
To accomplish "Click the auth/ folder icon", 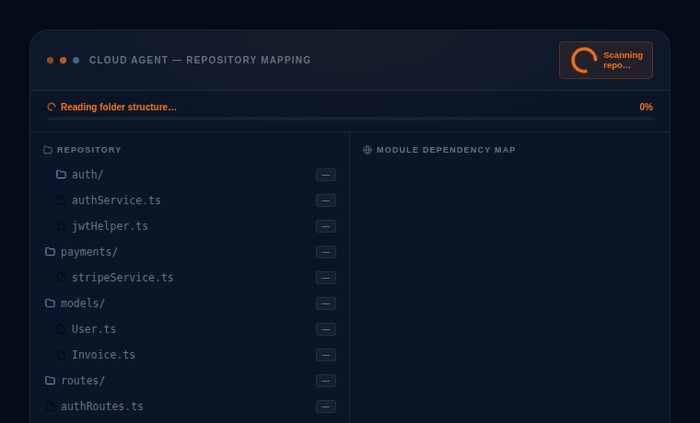I will click(61, 175).
